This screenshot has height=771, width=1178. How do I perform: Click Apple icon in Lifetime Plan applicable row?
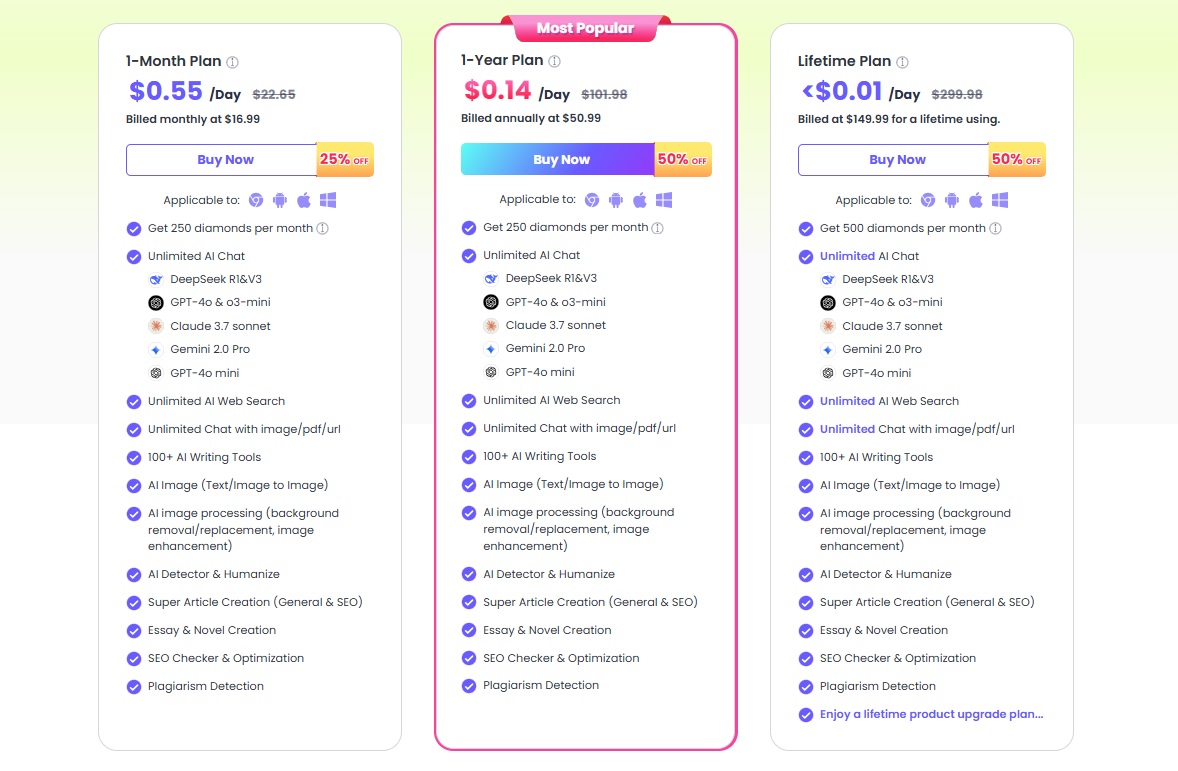point(975,200)
